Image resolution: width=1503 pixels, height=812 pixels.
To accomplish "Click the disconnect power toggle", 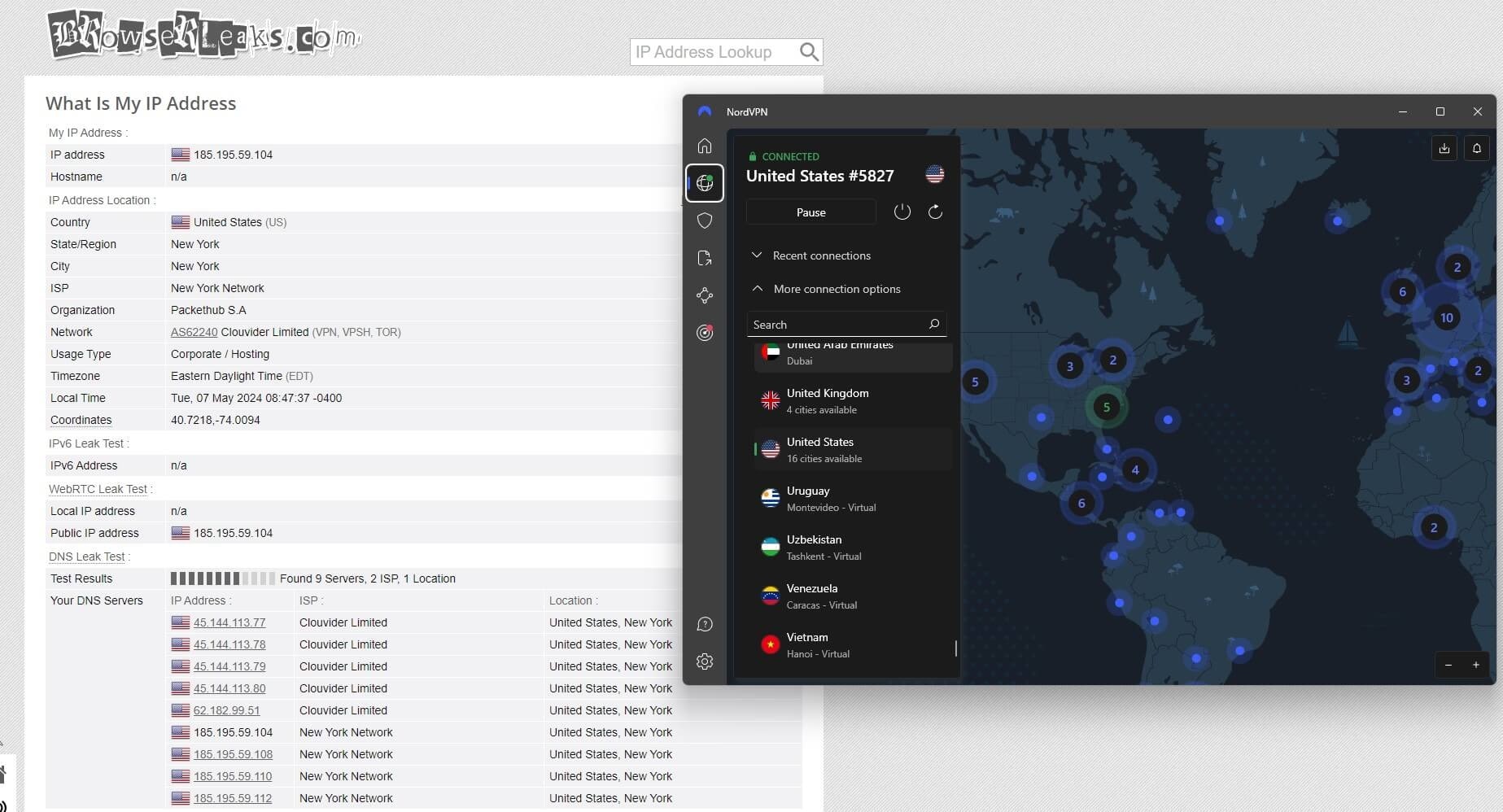I will [902, 212].
